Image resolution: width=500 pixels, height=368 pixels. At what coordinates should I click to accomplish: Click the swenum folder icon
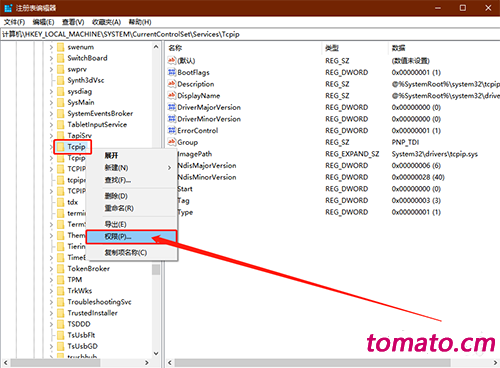coord(60,47)
